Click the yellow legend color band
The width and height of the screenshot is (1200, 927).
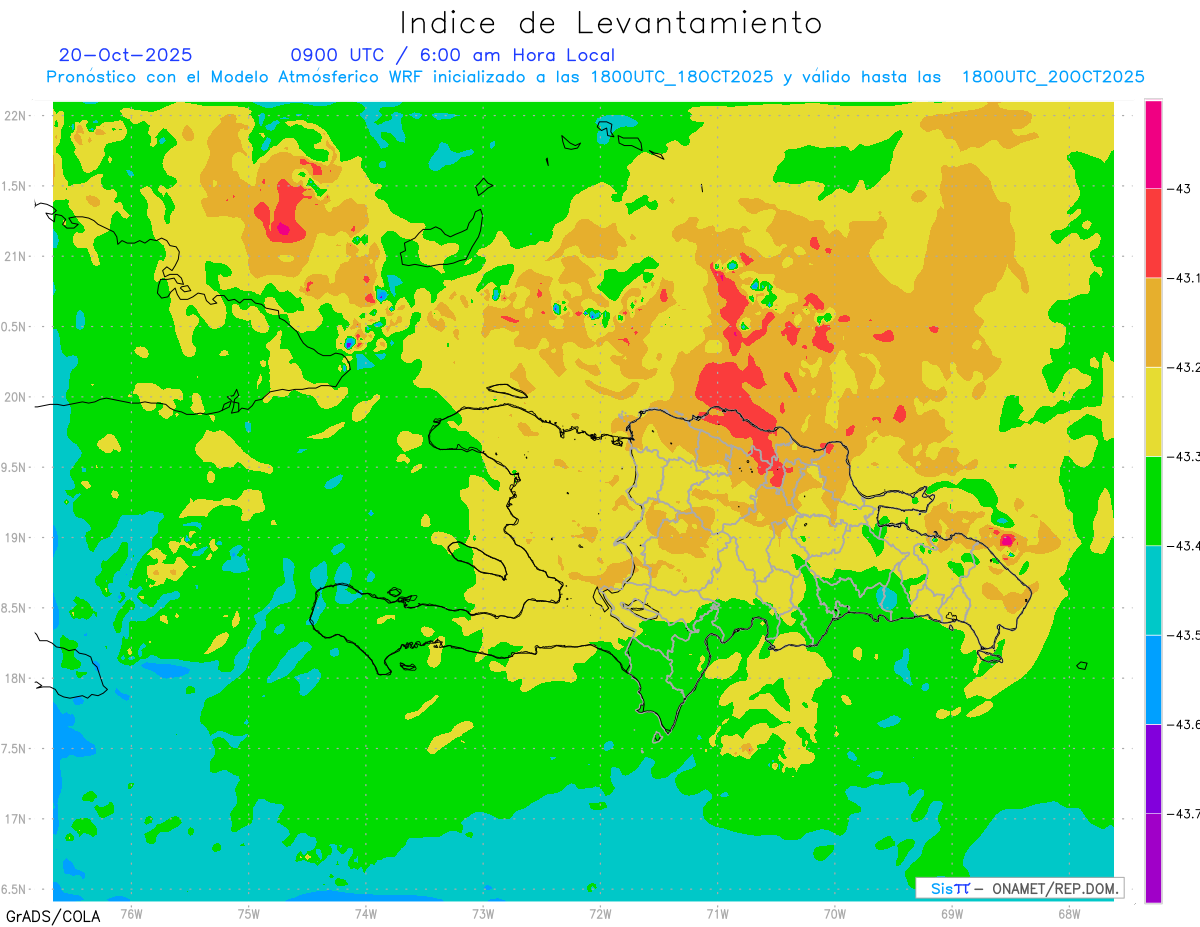point(1153,411)
